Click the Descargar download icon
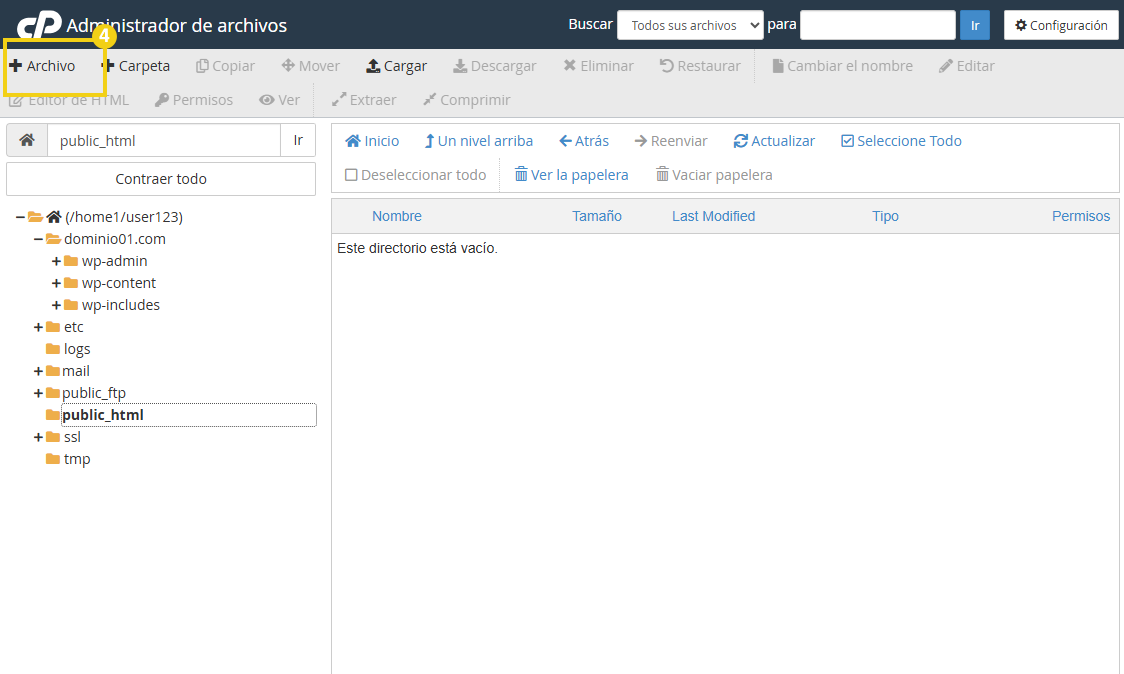 point(460,66)
